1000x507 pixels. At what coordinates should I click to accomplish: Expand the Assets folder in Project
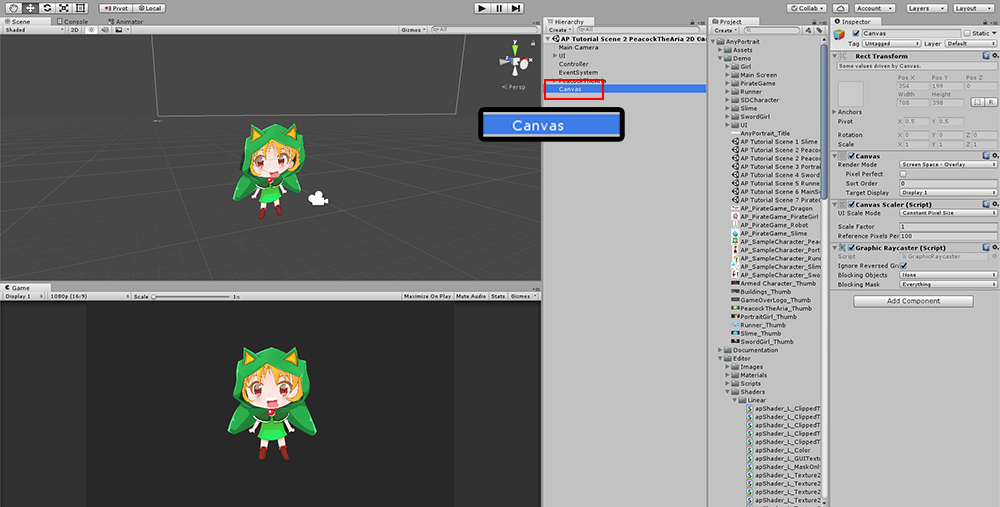720,50
